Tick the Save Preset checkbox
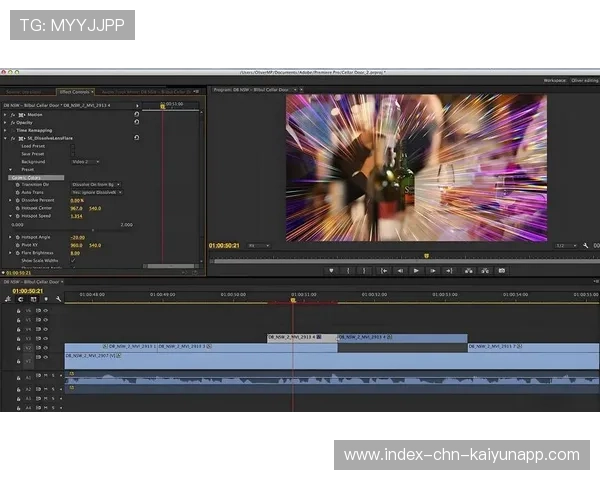 [x=73, y=153]
